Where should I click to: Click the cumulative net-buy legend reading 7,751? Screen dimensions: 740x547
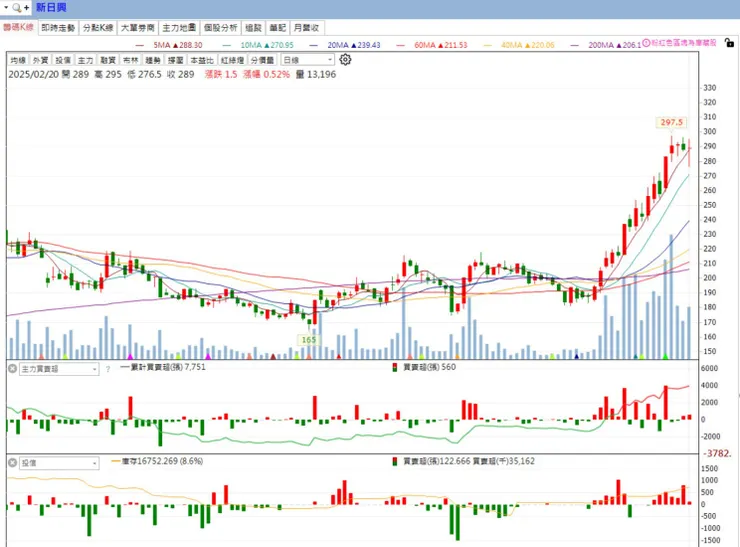(163, 367)
